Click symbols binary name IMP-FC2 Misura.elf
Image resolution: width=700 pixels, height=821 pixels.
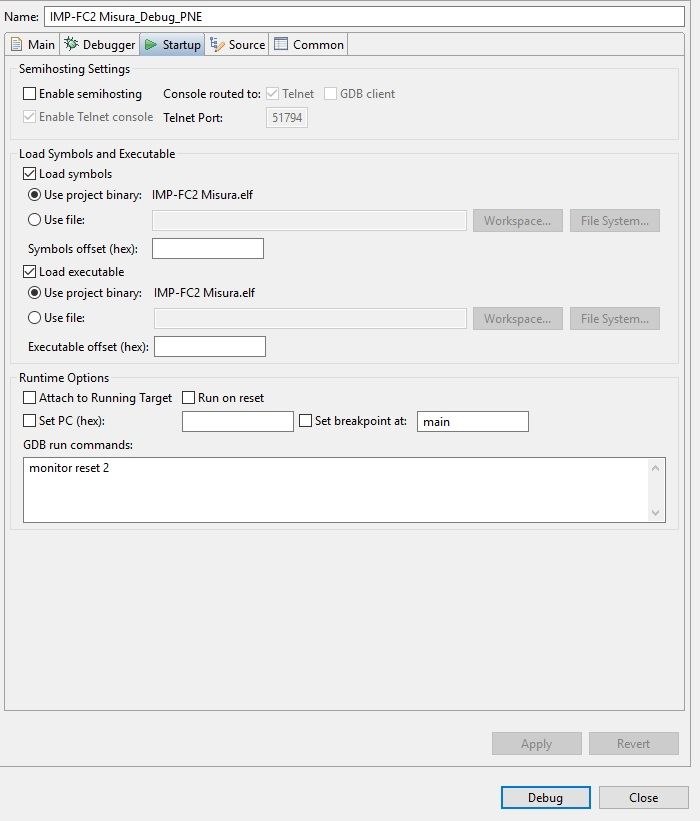202,195
